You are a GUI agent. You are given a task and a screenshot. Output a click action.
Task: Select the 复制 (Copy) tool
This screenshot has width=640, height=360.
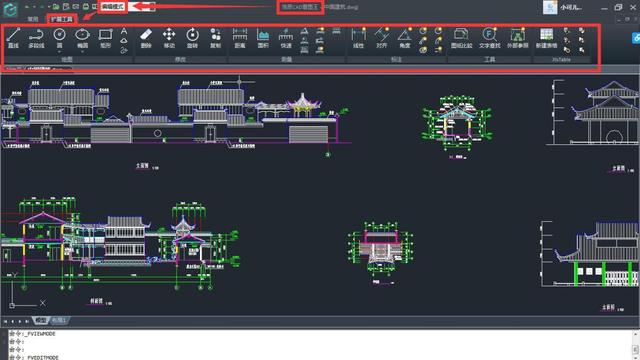pyautogui.click(x=216, y=38)
